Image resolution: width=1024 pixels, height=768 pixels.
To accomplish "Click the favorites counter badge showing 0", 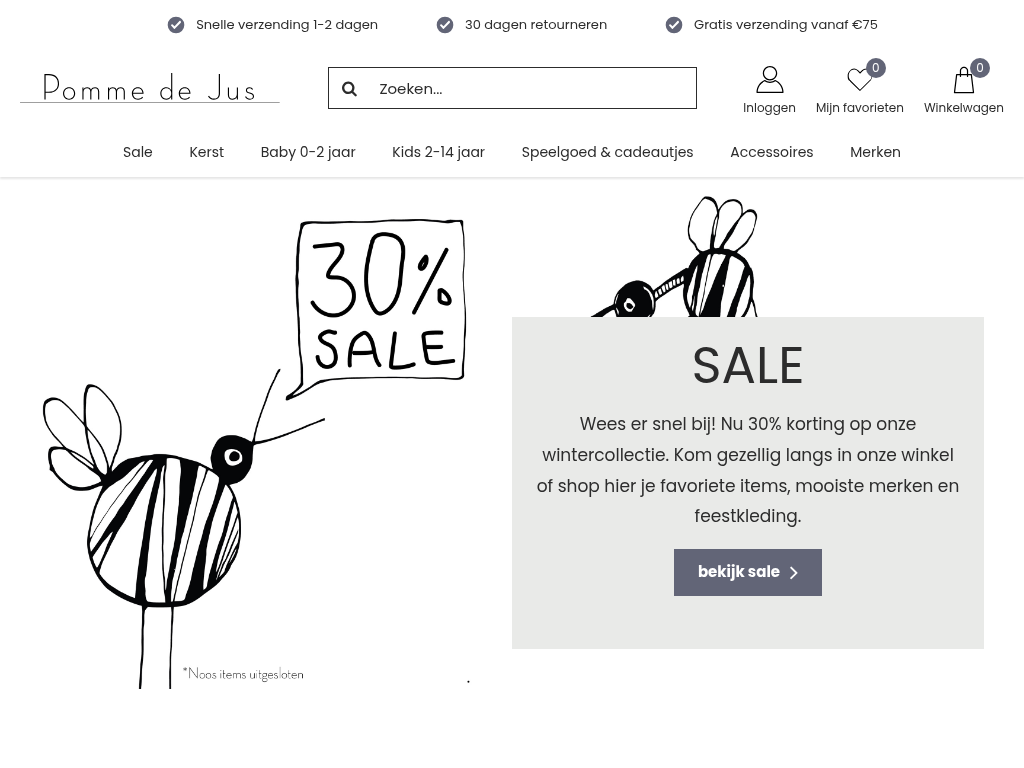I will pyautogui.click(x=876, y=68).
